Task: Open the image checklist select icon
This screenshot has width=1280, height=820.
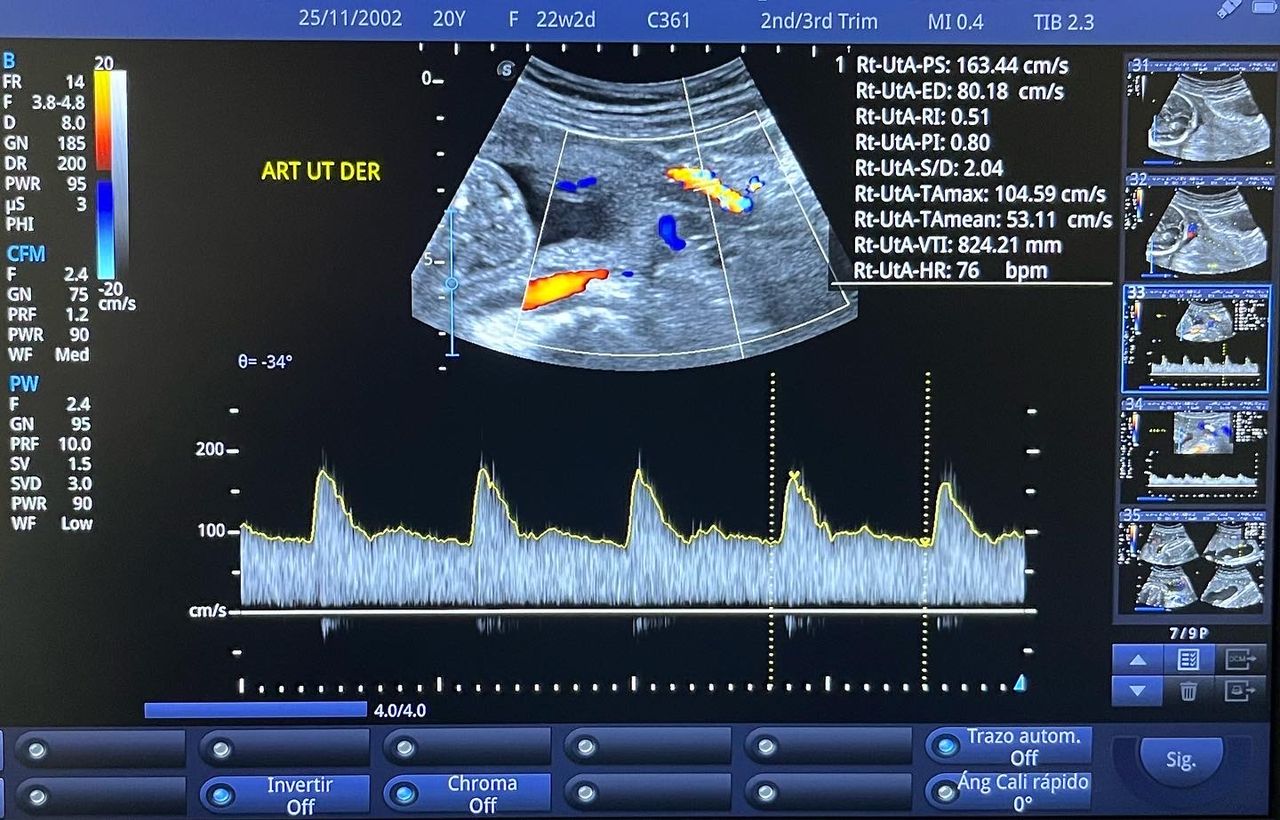Action: click(1188, 659)
